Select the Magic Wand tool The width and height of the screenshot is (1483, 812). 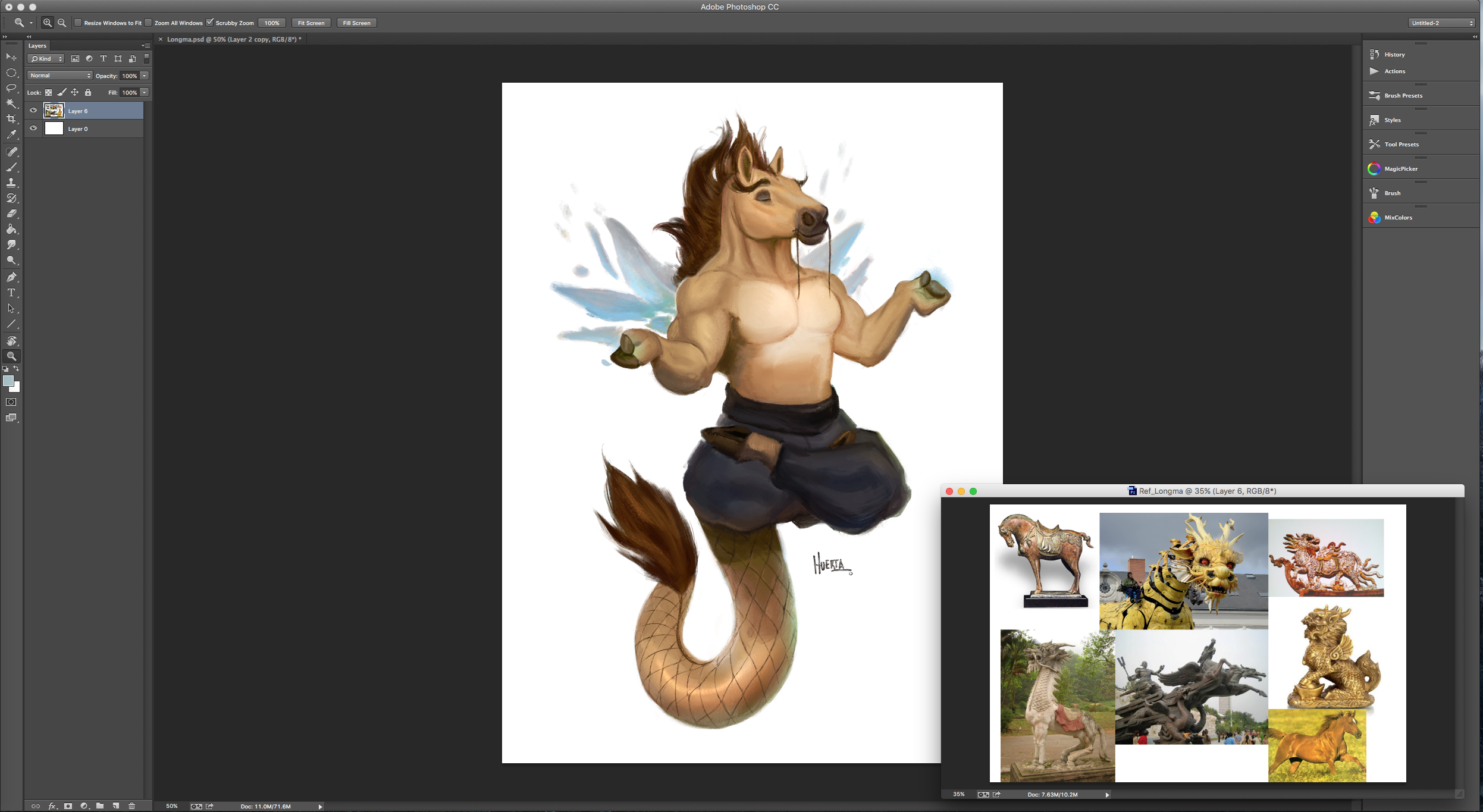coord(11,104)
